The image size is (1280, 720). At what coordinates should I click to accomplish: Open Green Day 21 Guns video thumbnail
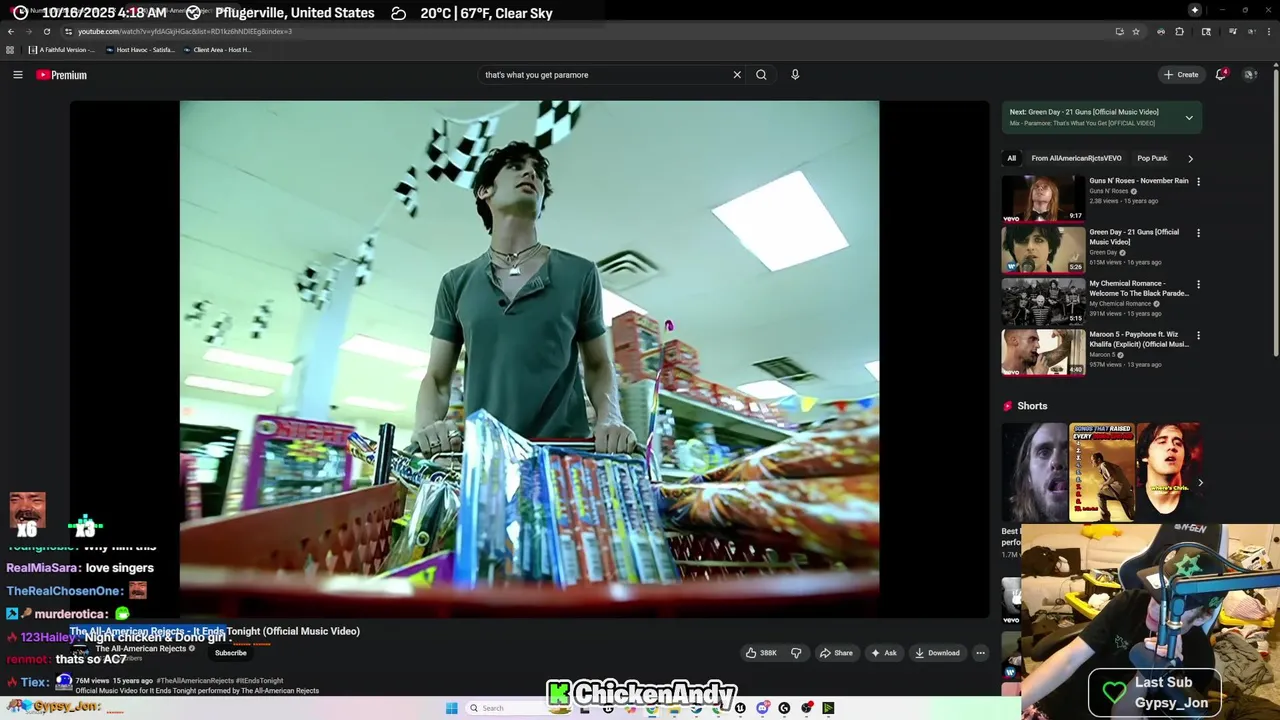[1043, 249]
